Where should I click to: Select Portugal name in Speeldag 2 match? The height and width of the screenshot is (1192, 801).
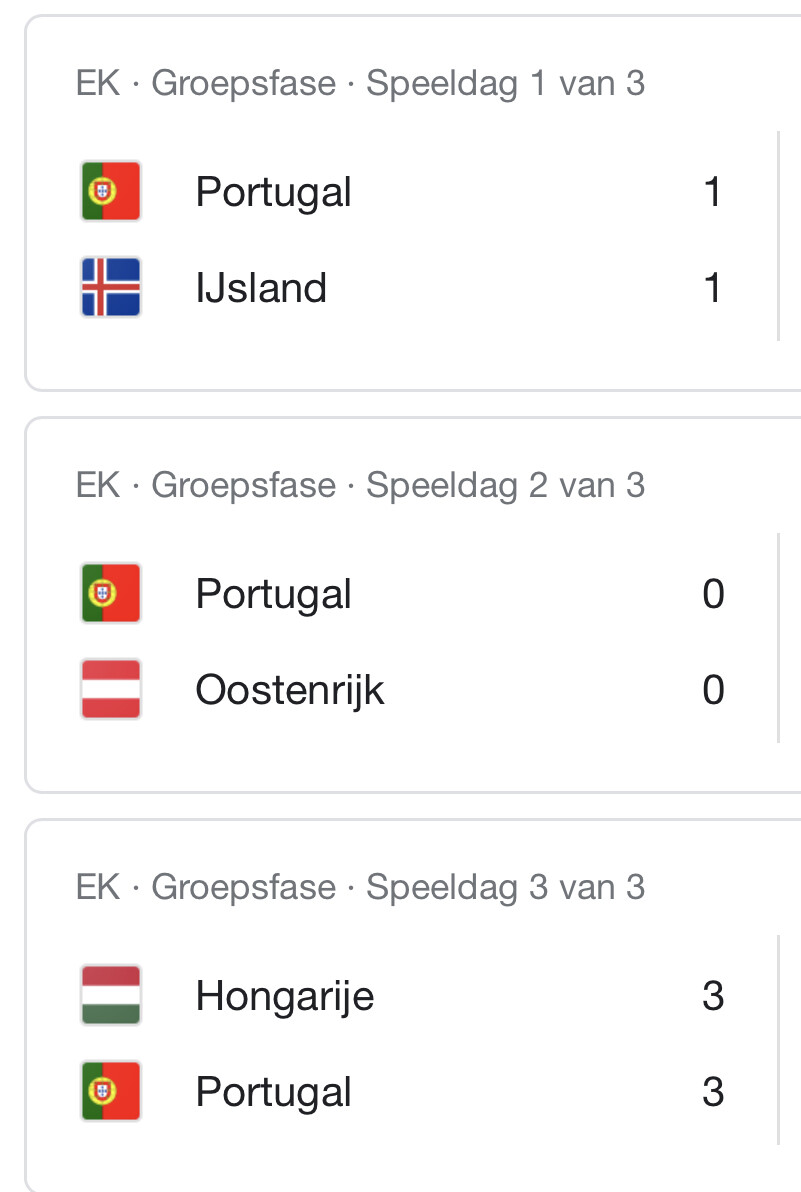click(274, 594)
